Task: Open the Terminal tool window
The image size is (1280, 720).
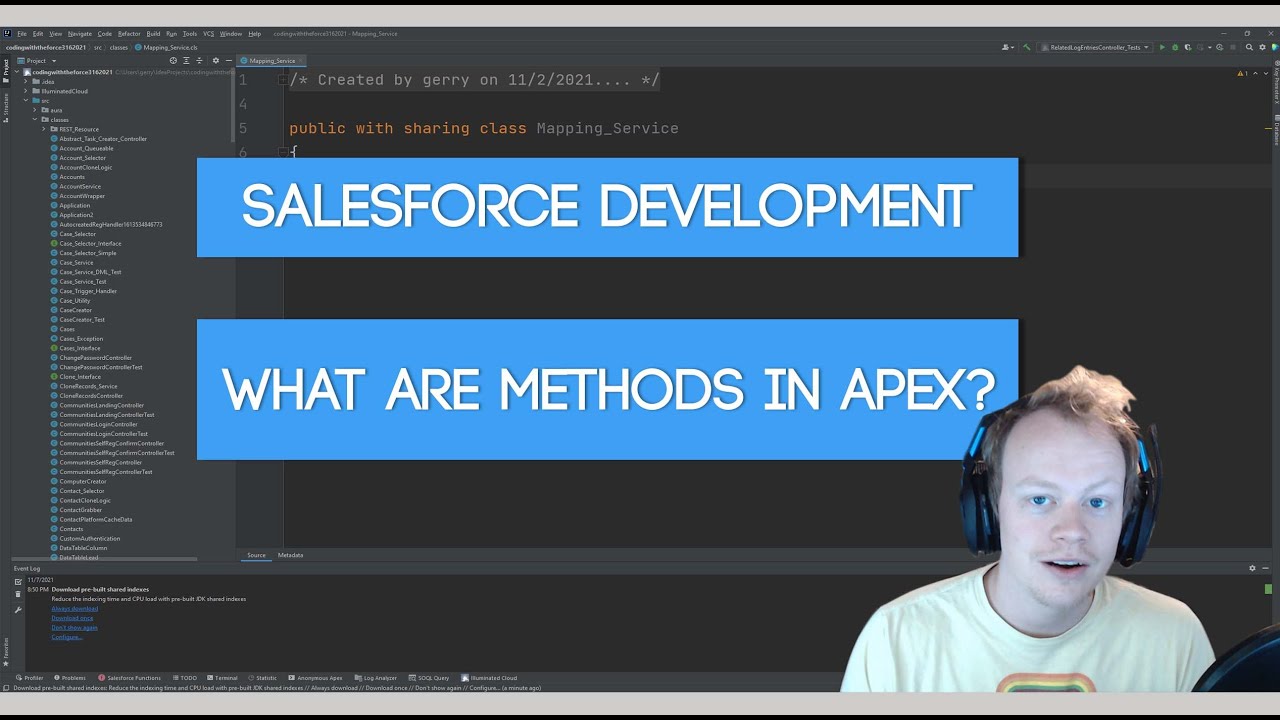Action: (222, 678)
